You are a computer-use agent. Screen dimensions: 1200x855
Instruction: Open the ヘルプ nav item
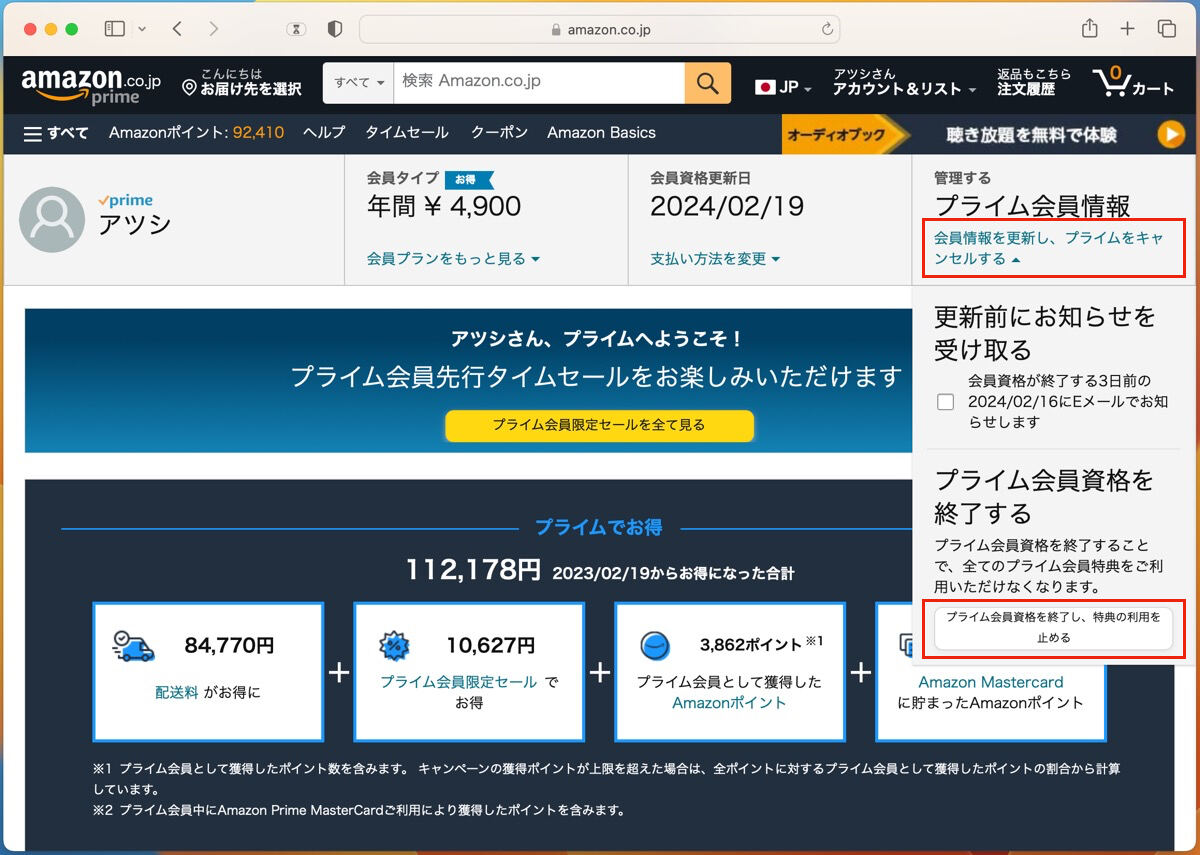point(324,133)
